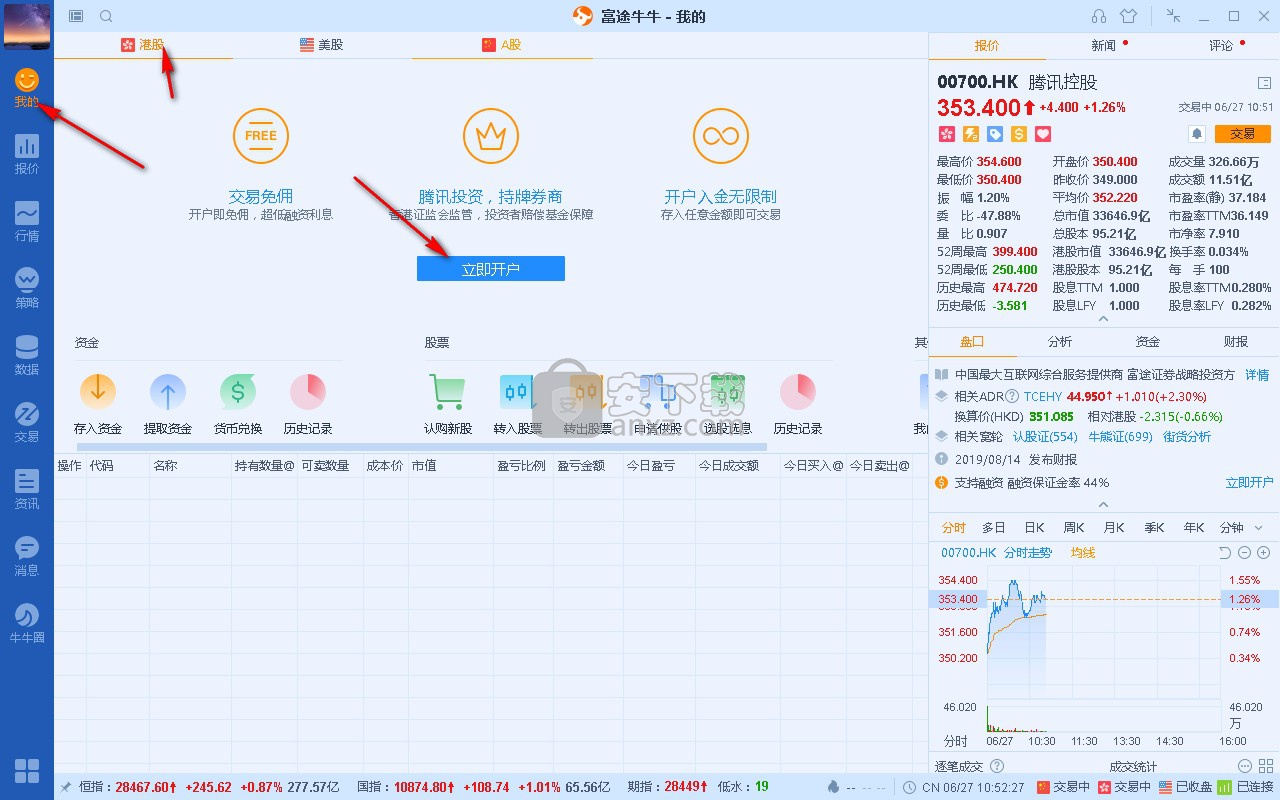Toggle the sidebar list layout icon

(x=77, y=17)
